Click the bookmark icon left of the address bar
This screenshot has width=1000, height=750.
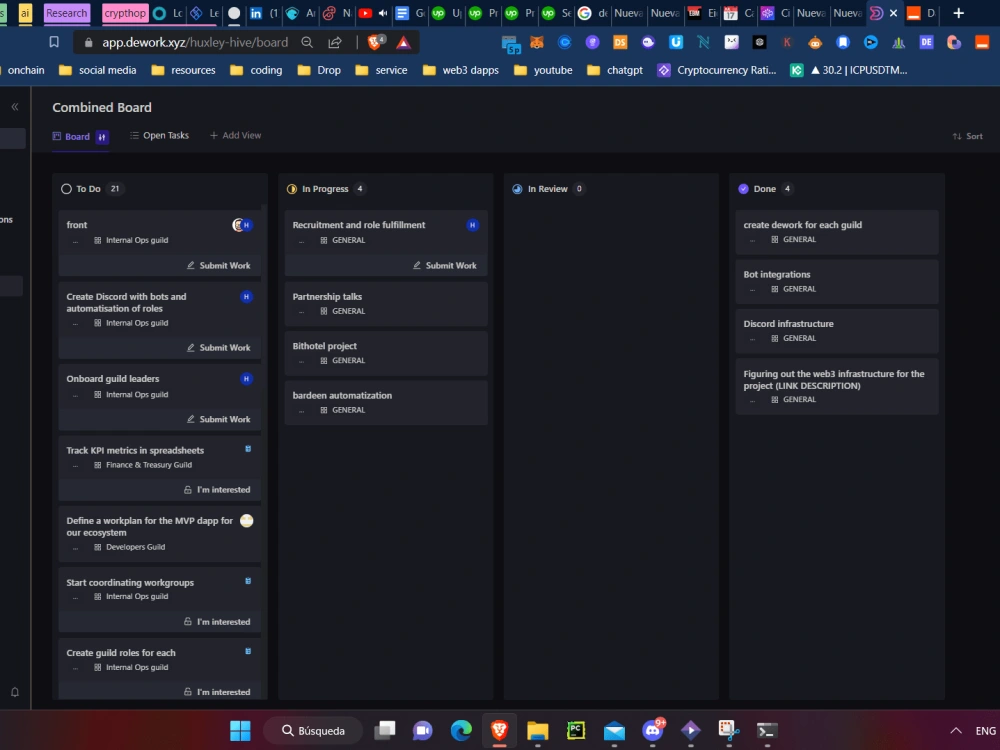[54, 42]
